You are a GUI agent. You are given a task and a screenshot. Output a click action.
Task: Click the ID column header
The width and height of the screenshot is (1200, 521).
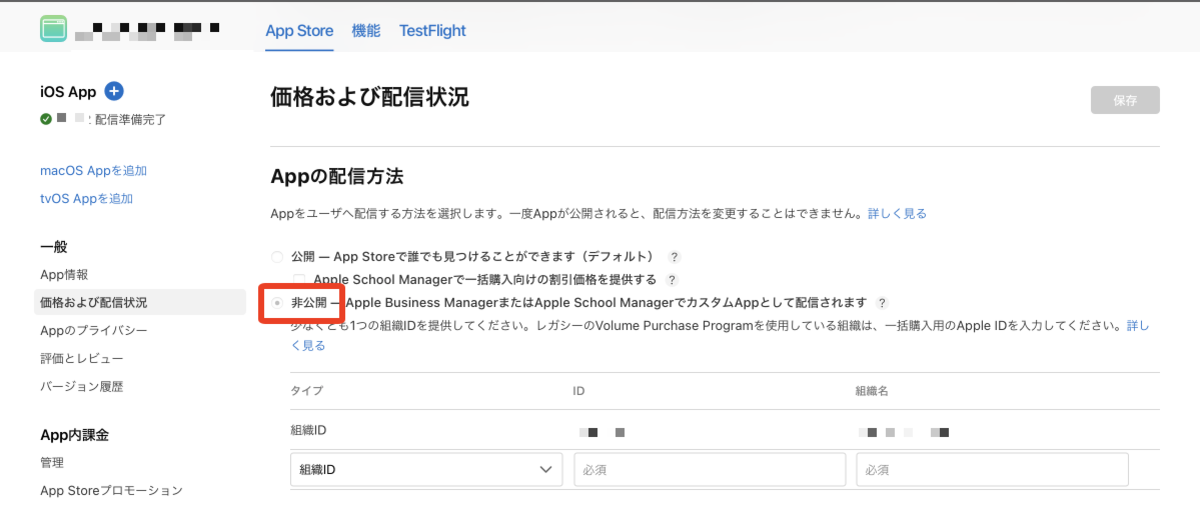pos(578,391)
